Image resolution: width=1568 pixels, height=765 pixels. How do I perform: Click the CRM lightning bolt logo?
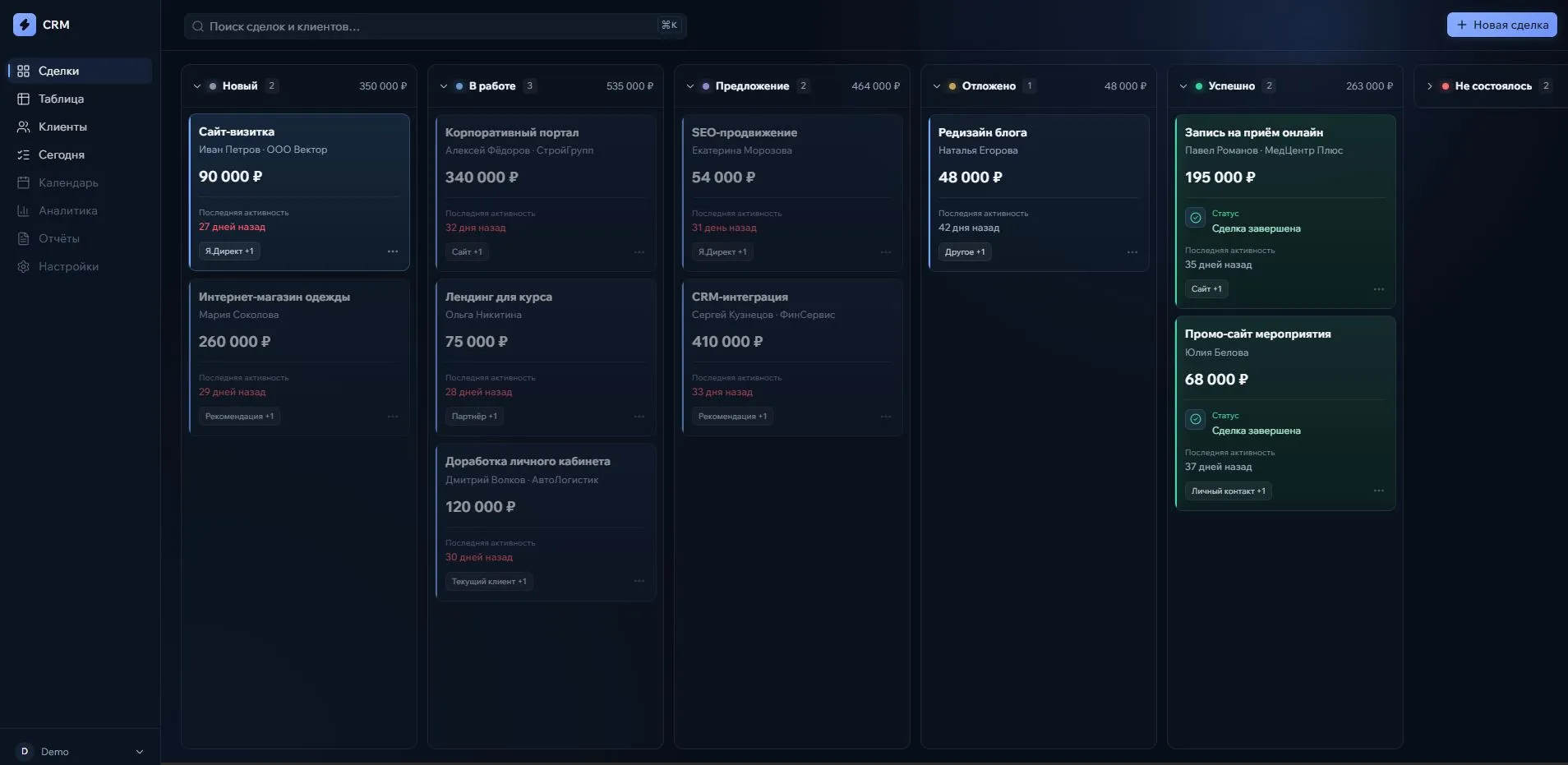tap(25, 25)
